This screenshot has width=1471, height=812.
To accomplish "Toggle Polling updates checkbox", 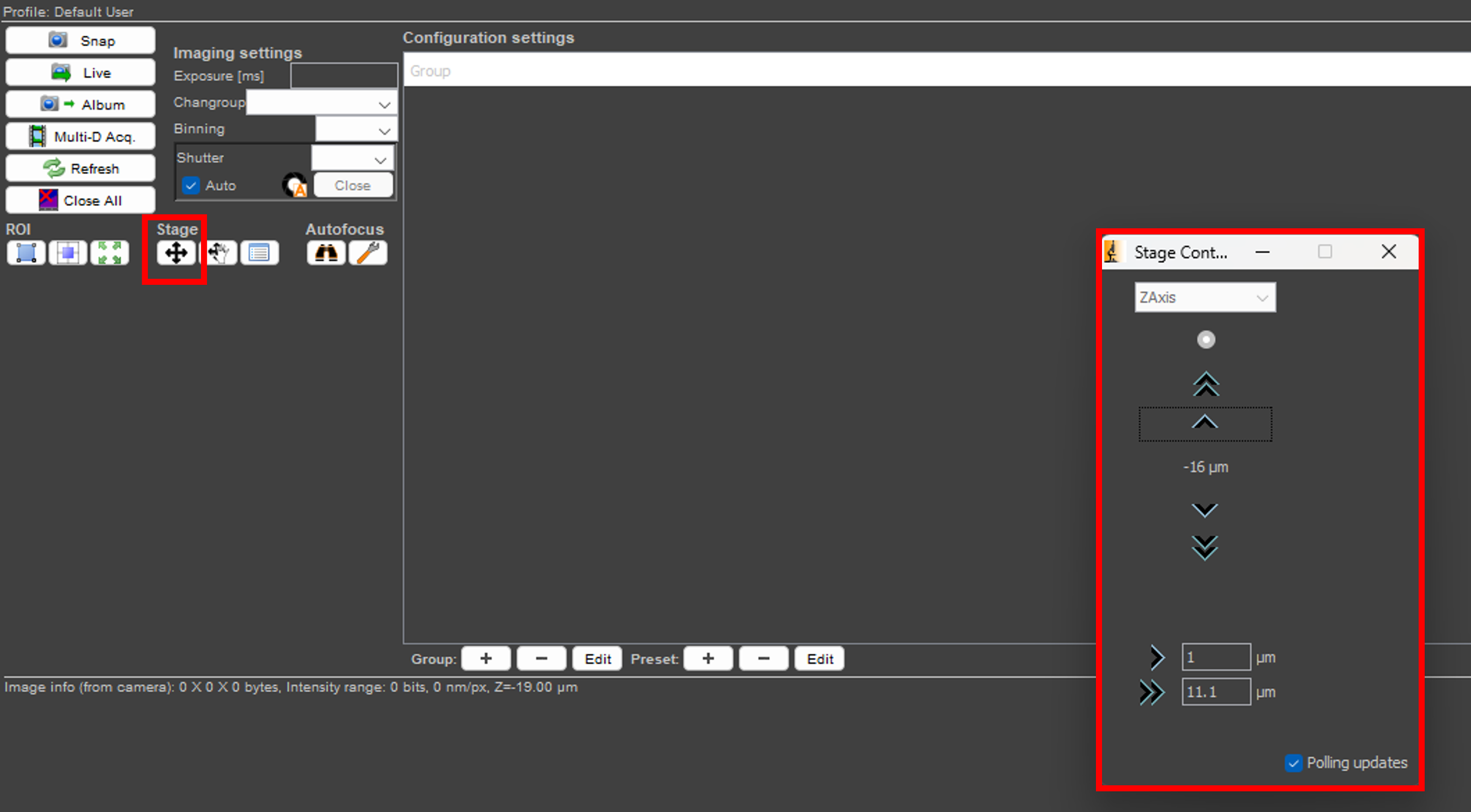I will click(x=1293, y=763).
